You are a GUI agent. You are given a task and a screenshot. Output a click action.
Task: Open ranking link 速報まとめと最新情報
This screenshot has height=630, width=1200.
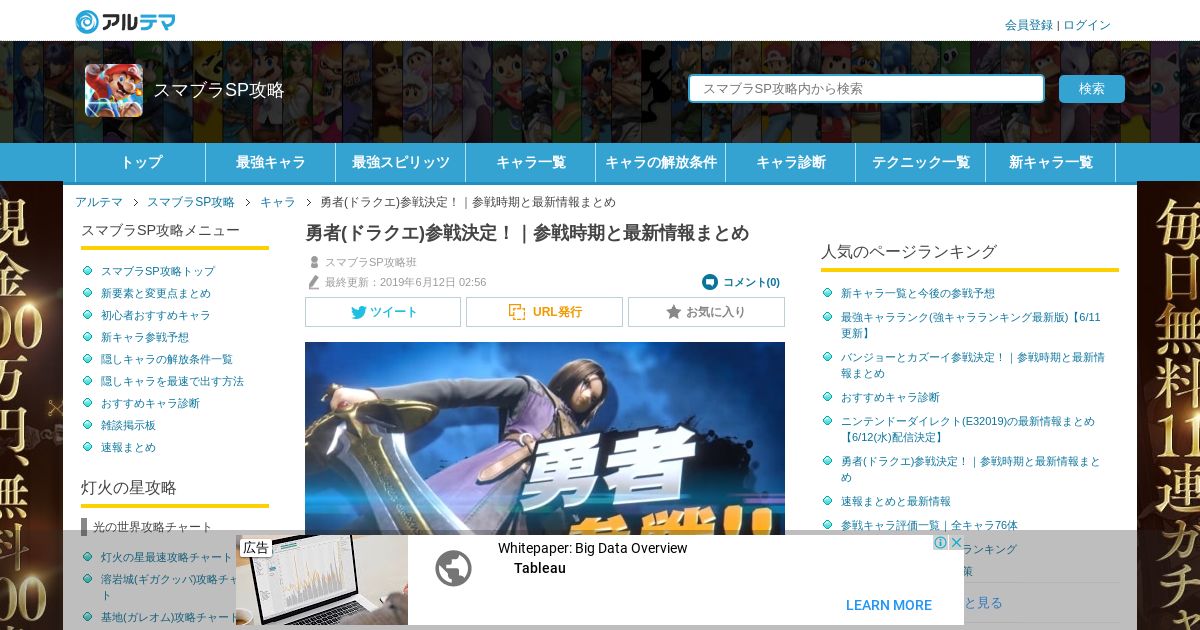pyautogui.click(x=896, y=501)
